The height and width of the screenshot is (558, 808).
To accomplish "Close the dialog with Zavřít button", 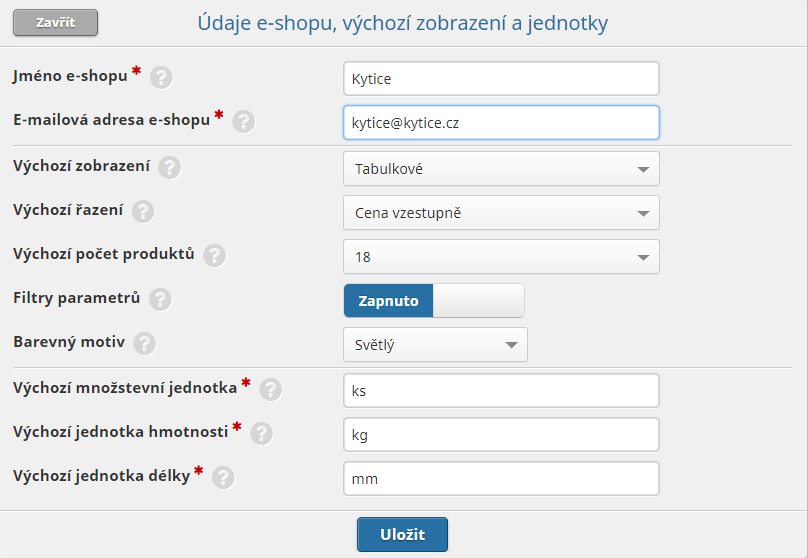I will pos(56,23).
